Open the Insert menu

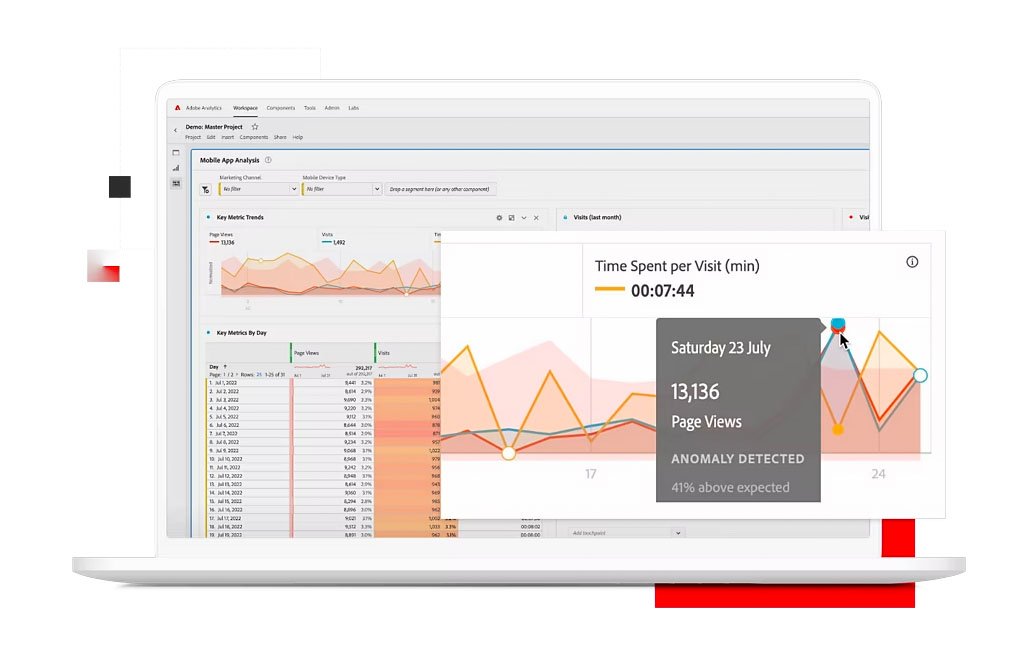point(227,137)
